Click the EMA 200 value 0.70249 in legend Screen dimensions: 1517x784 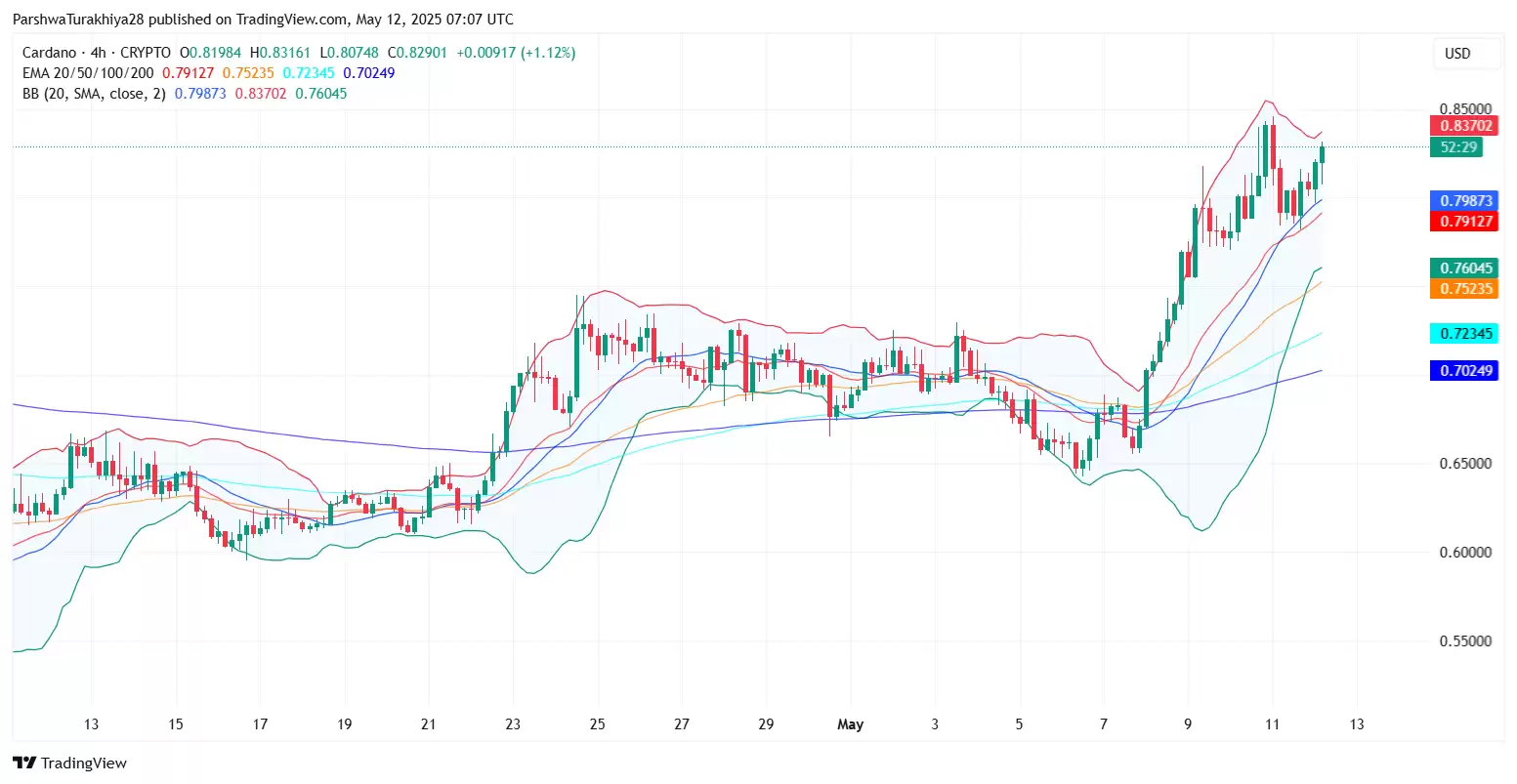pos(369,73)
